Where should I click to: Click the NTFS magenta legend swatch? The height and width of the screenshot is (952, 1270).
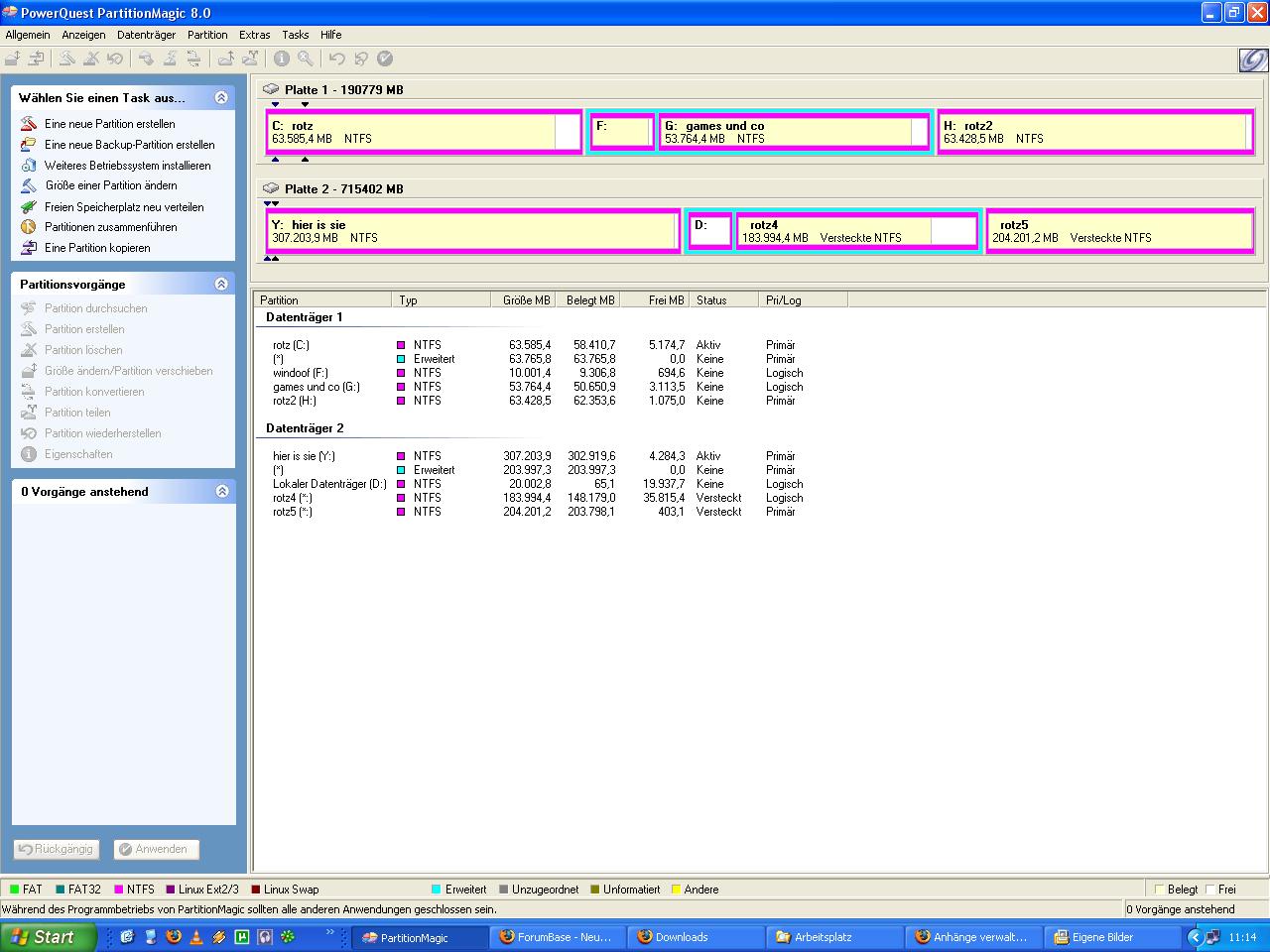(119, 890)
